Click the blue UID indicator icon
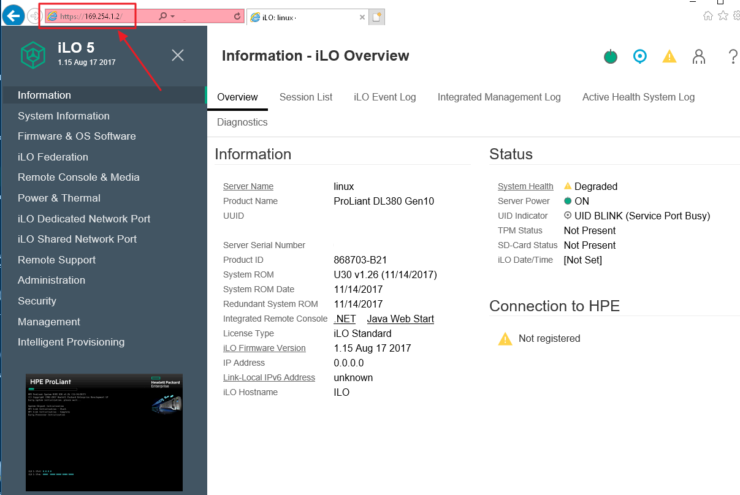The height and width of the screenshot is (495, 740). (640, 57)
